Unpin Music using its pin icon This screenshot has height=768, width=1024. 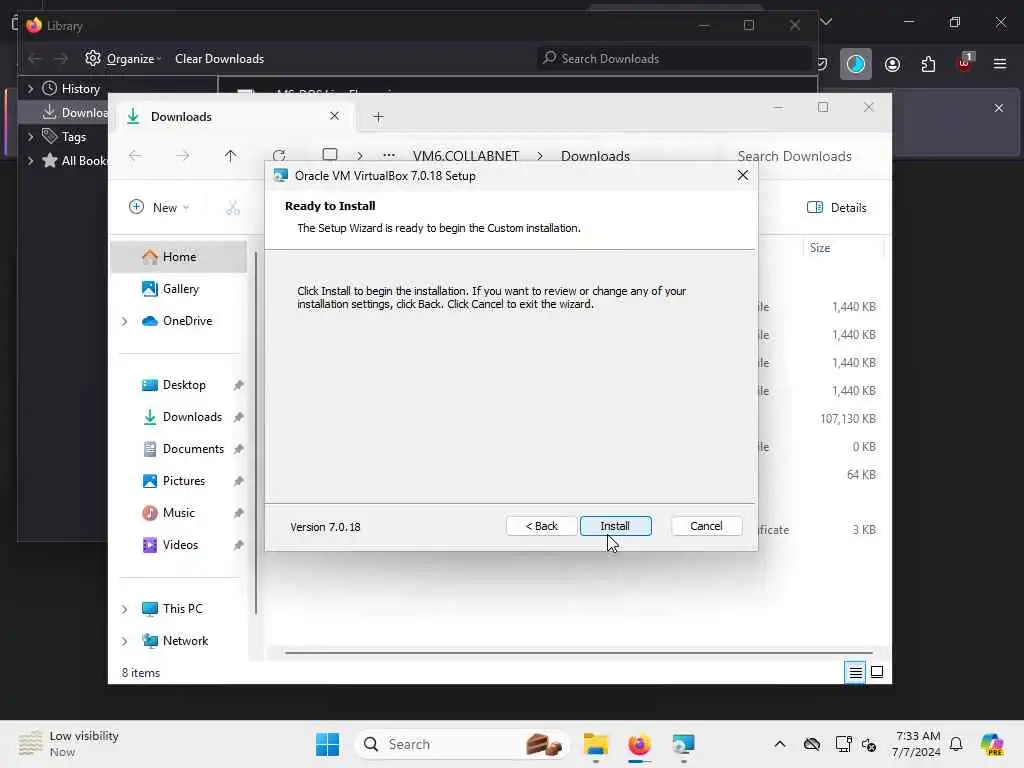pyautogui.click(x=238, y=513)
